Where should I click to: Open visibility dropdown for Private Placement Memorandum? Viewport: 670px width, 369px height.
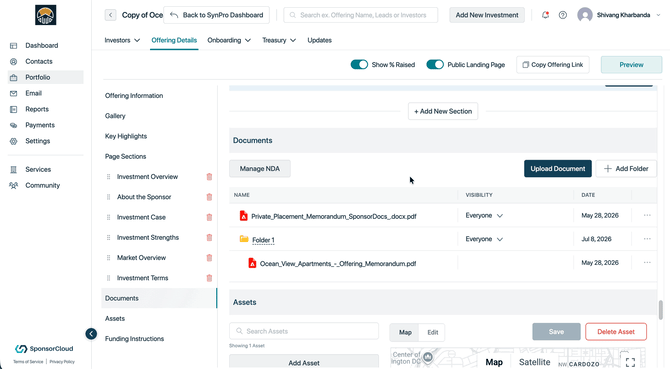tap(484, 216)
